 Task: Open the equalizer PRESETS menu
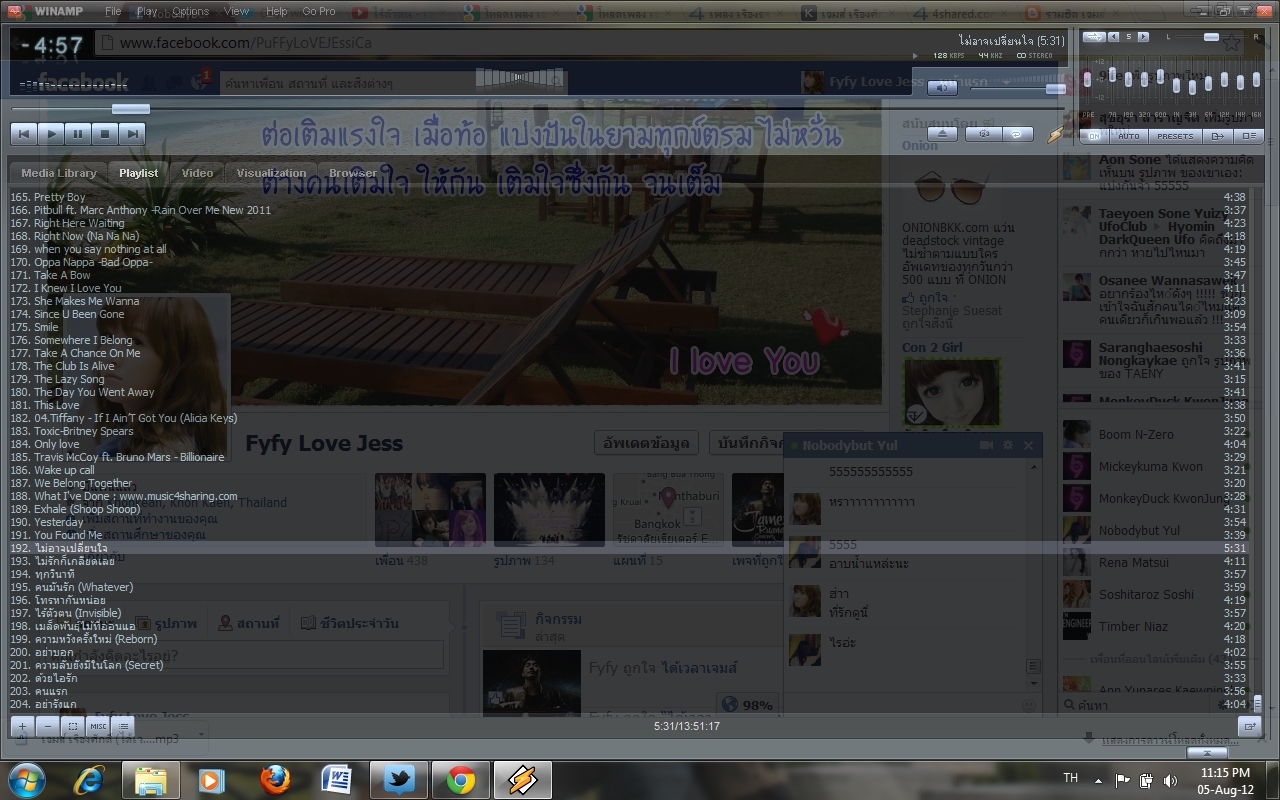(1175, 136)
